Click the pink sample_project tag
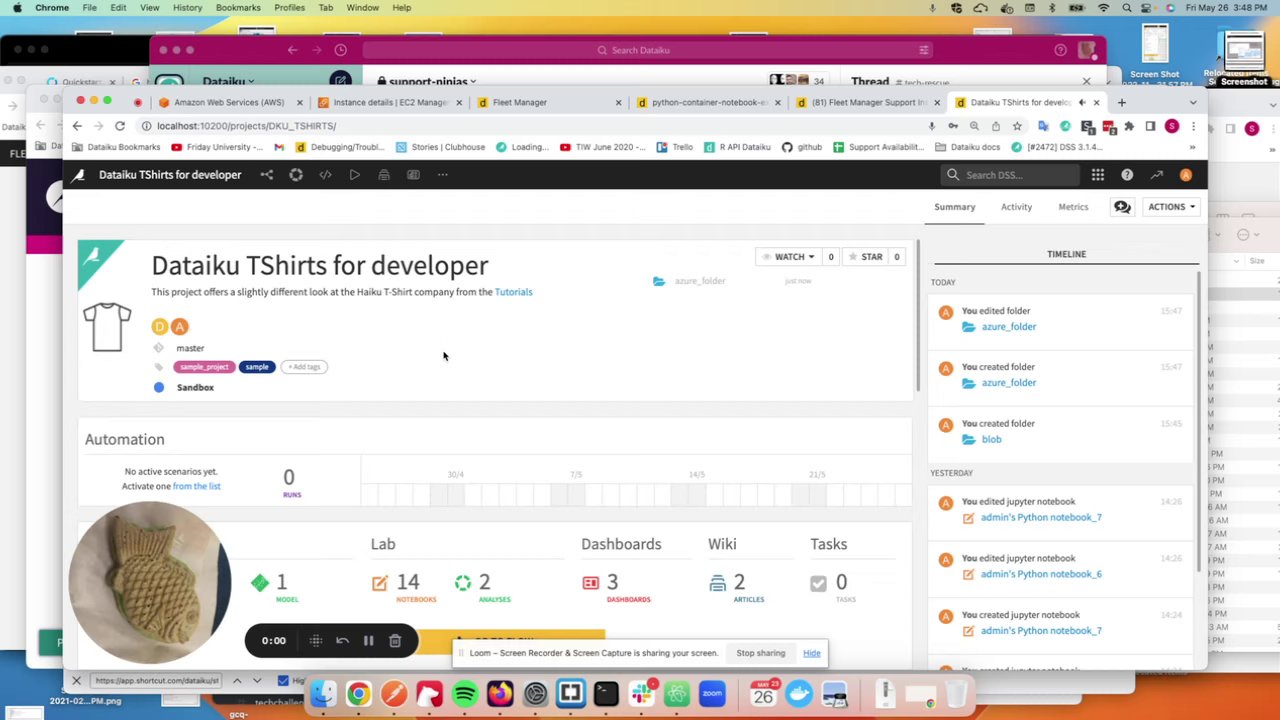 (203, 367)
